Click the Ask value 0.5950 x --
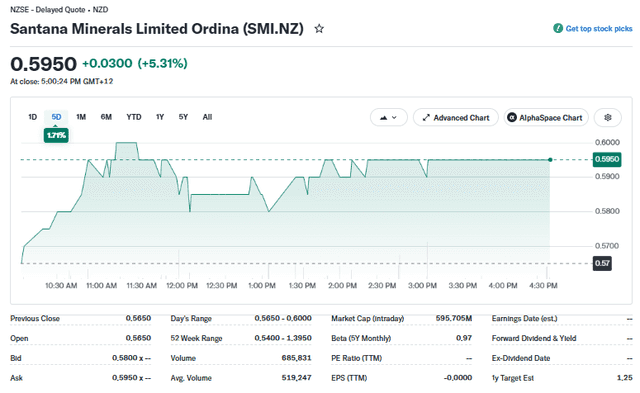Viewport: 640px width, 393px height. [x=131, y=378]
